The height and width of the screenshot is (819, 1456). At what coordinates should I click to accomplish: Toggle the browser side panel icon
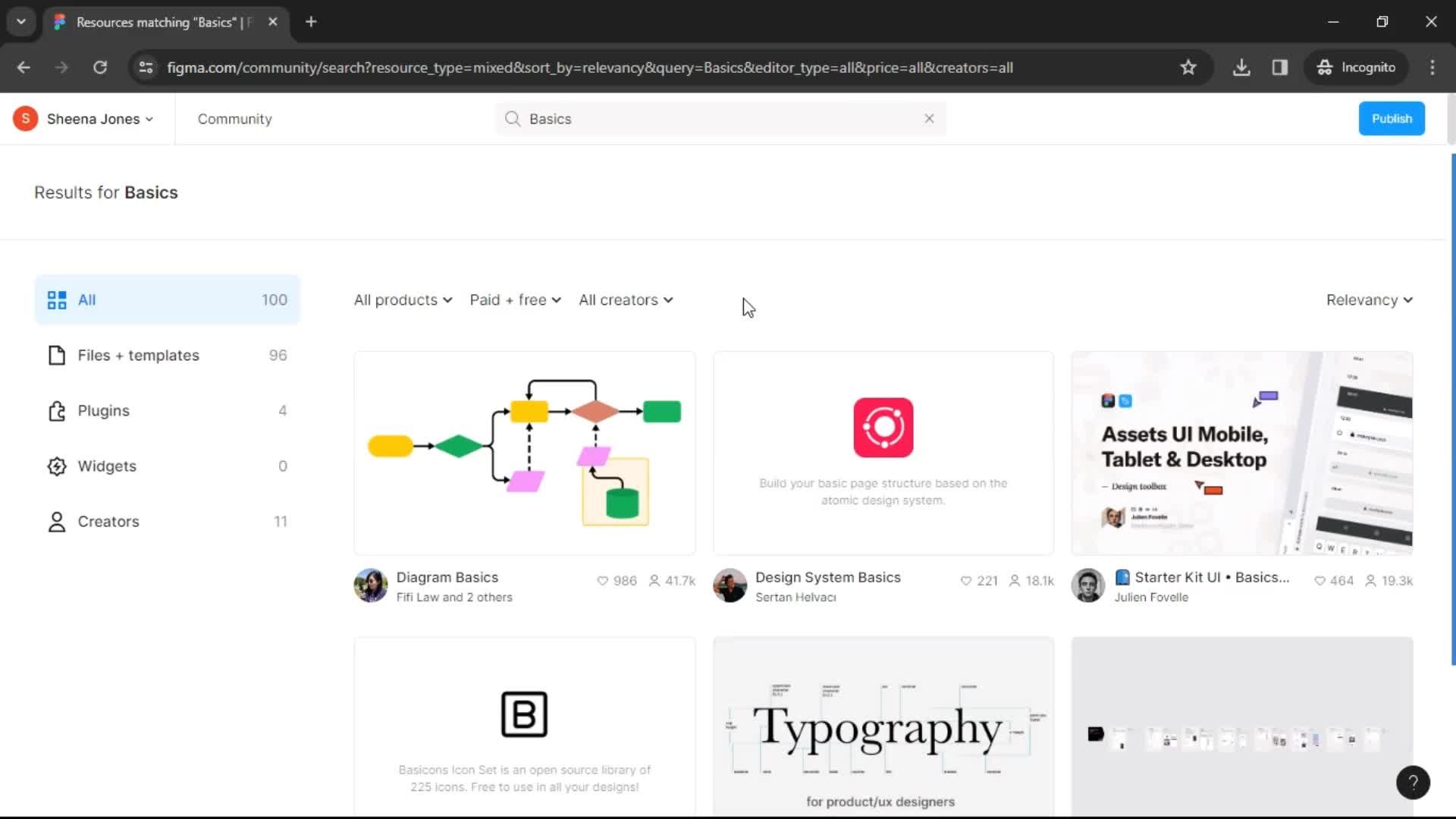[1280, 67]
